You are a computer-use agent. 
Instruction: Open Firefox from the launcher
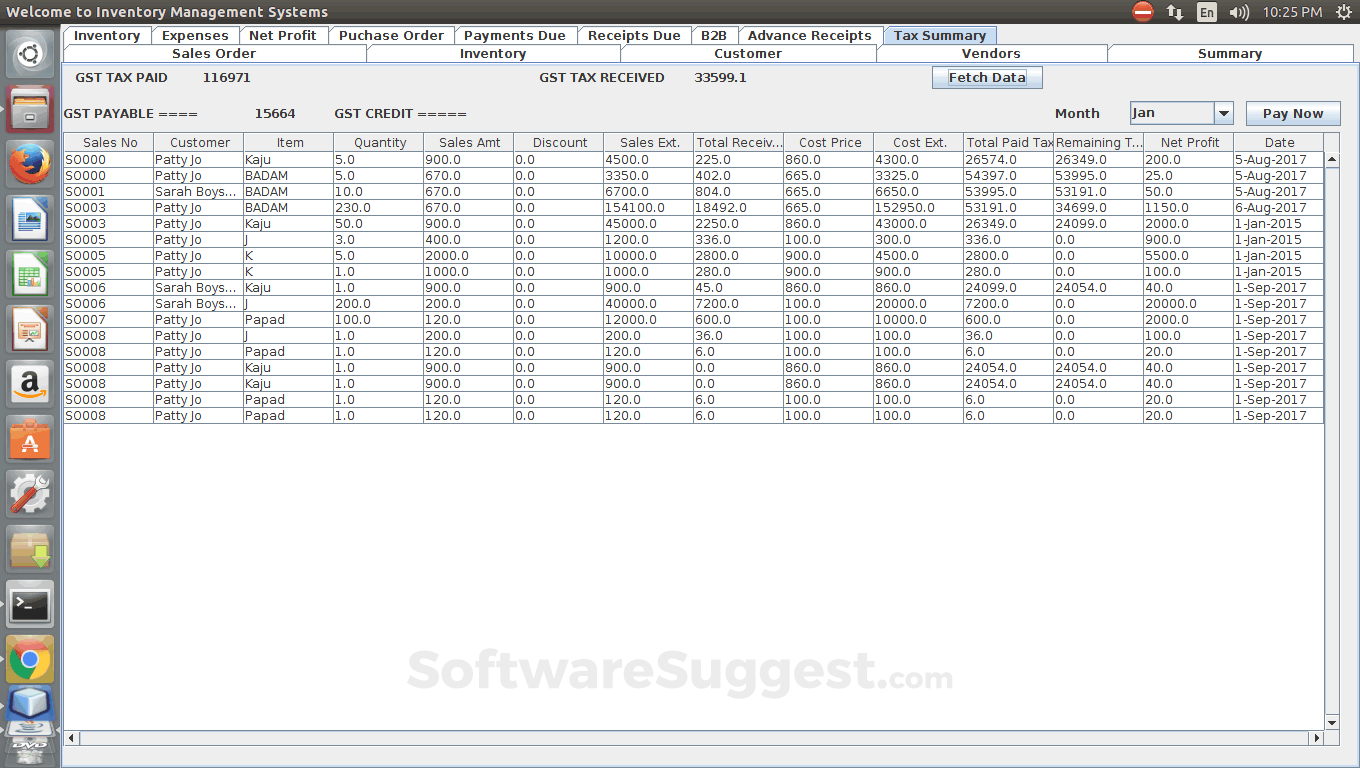point(30,164)
